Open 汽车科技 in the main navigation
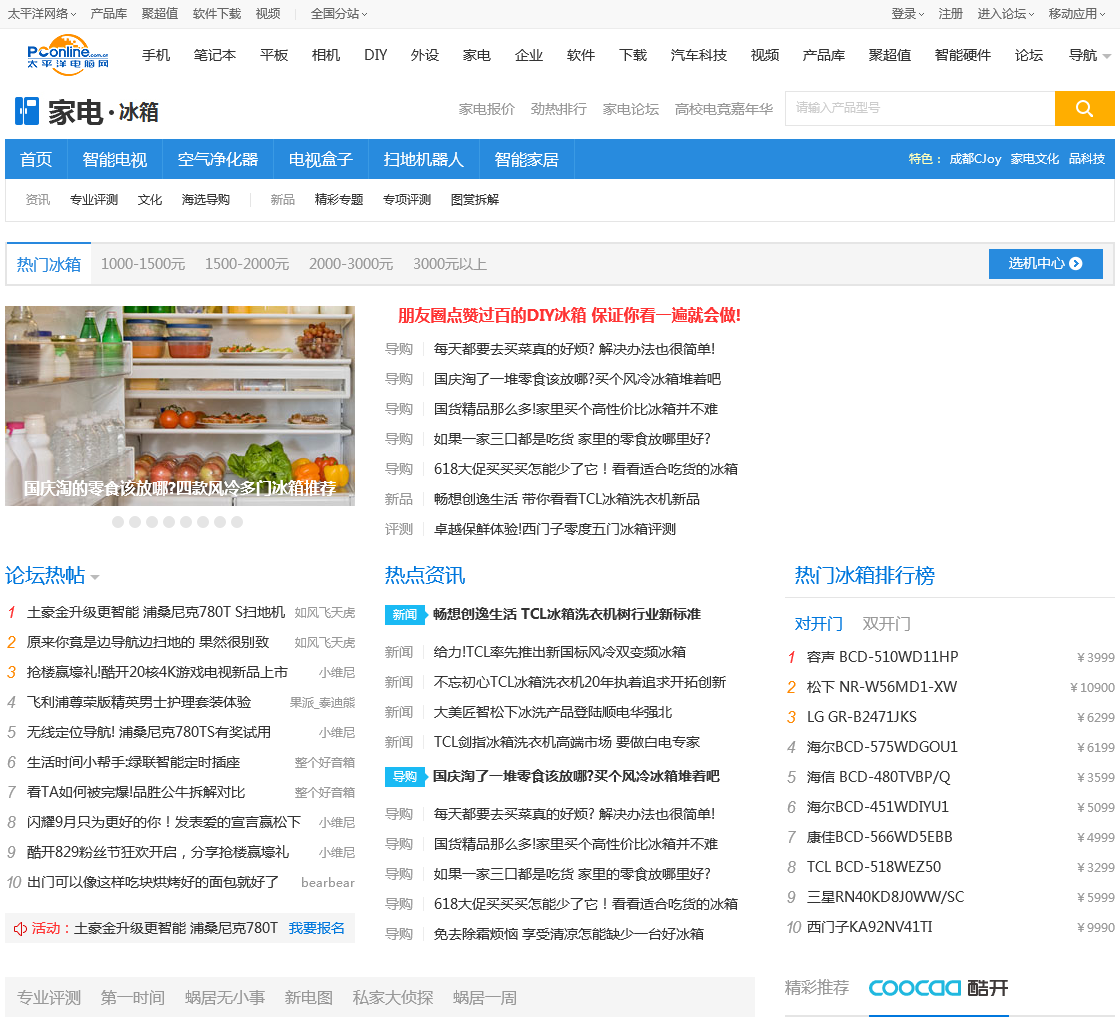This screenshot has height=1018, width=1120. [699, 55]
